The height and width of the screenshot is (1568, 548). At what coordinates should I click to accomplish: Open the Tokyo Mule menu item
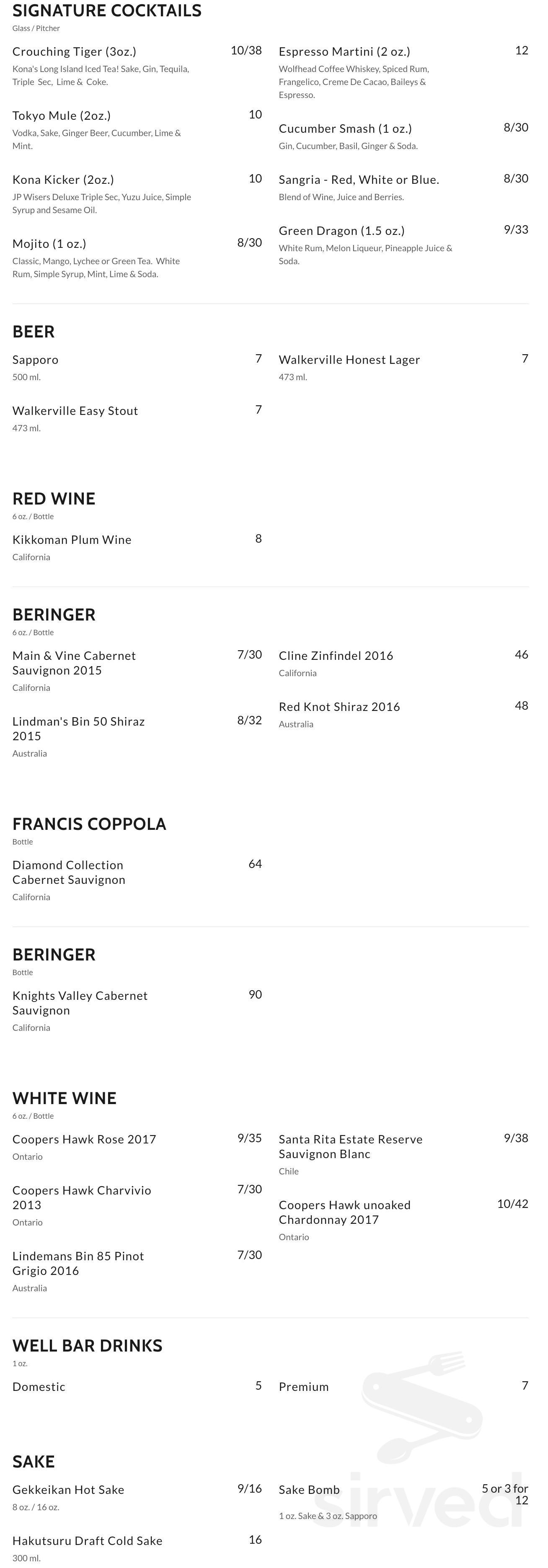point(62,116)
